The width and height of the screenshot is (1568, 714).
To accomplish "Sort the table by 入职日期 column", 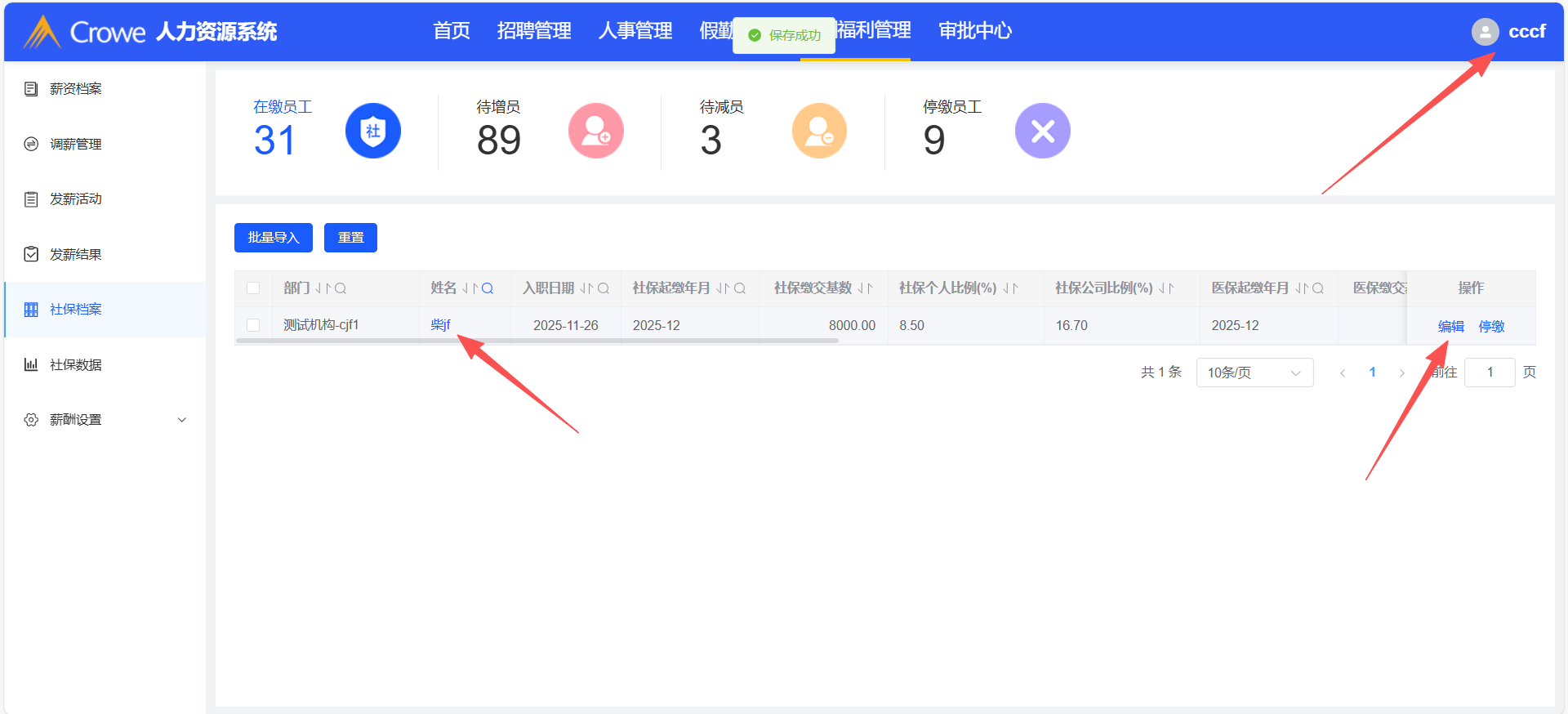I will (x=586, y=288).
